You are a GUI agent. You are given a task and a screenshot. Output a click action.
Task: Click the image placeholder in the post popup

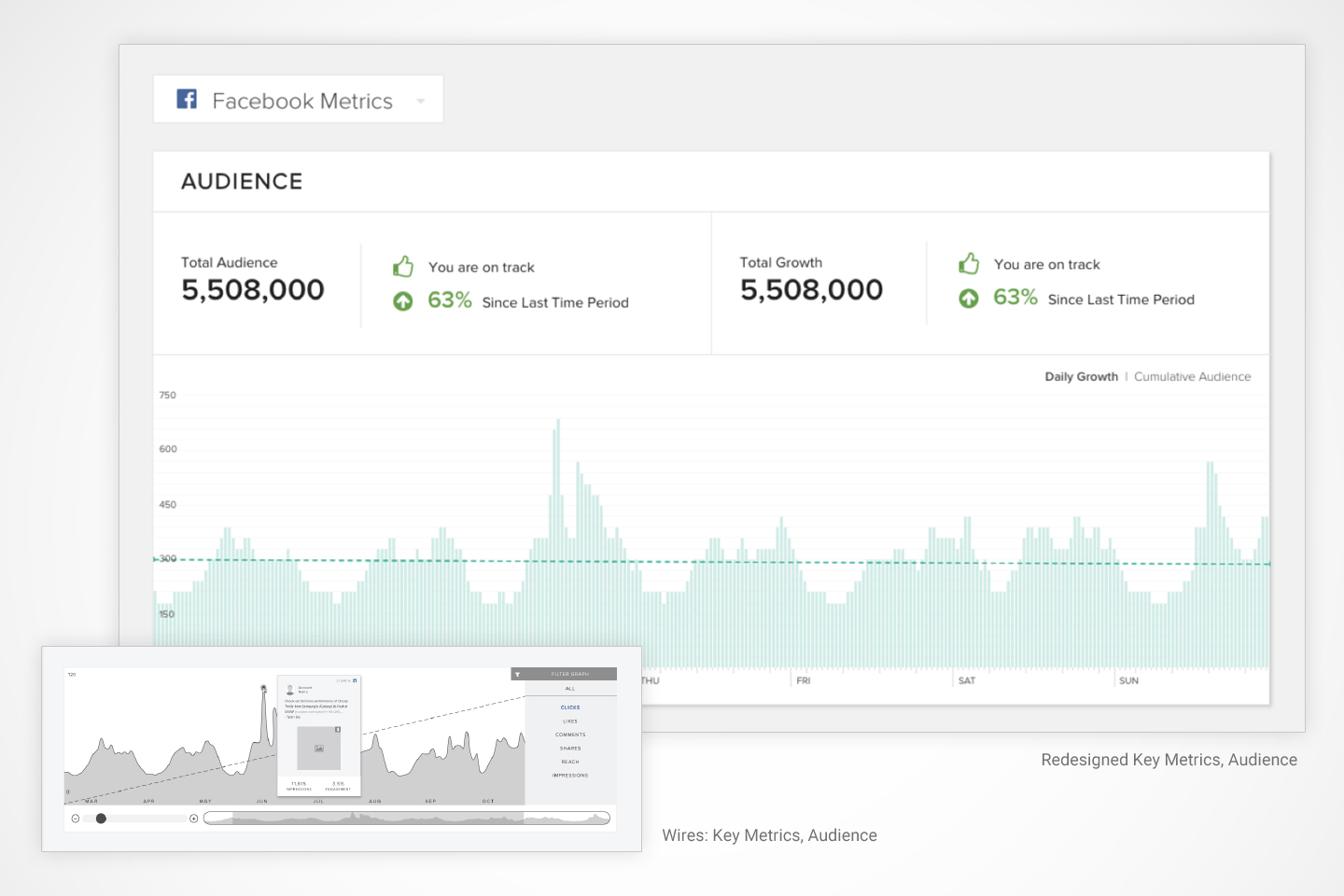point(319,748)
